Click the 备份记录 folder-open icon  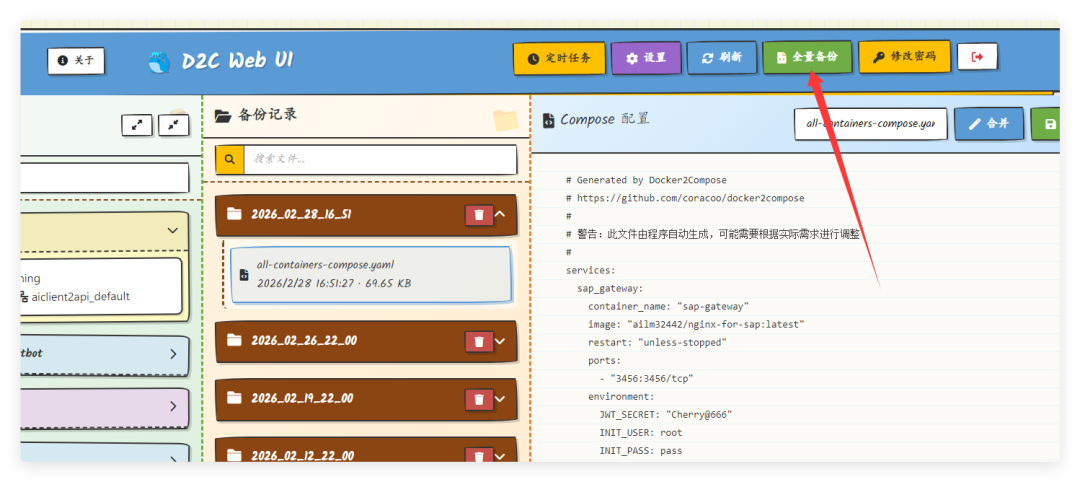pos(222,116)
